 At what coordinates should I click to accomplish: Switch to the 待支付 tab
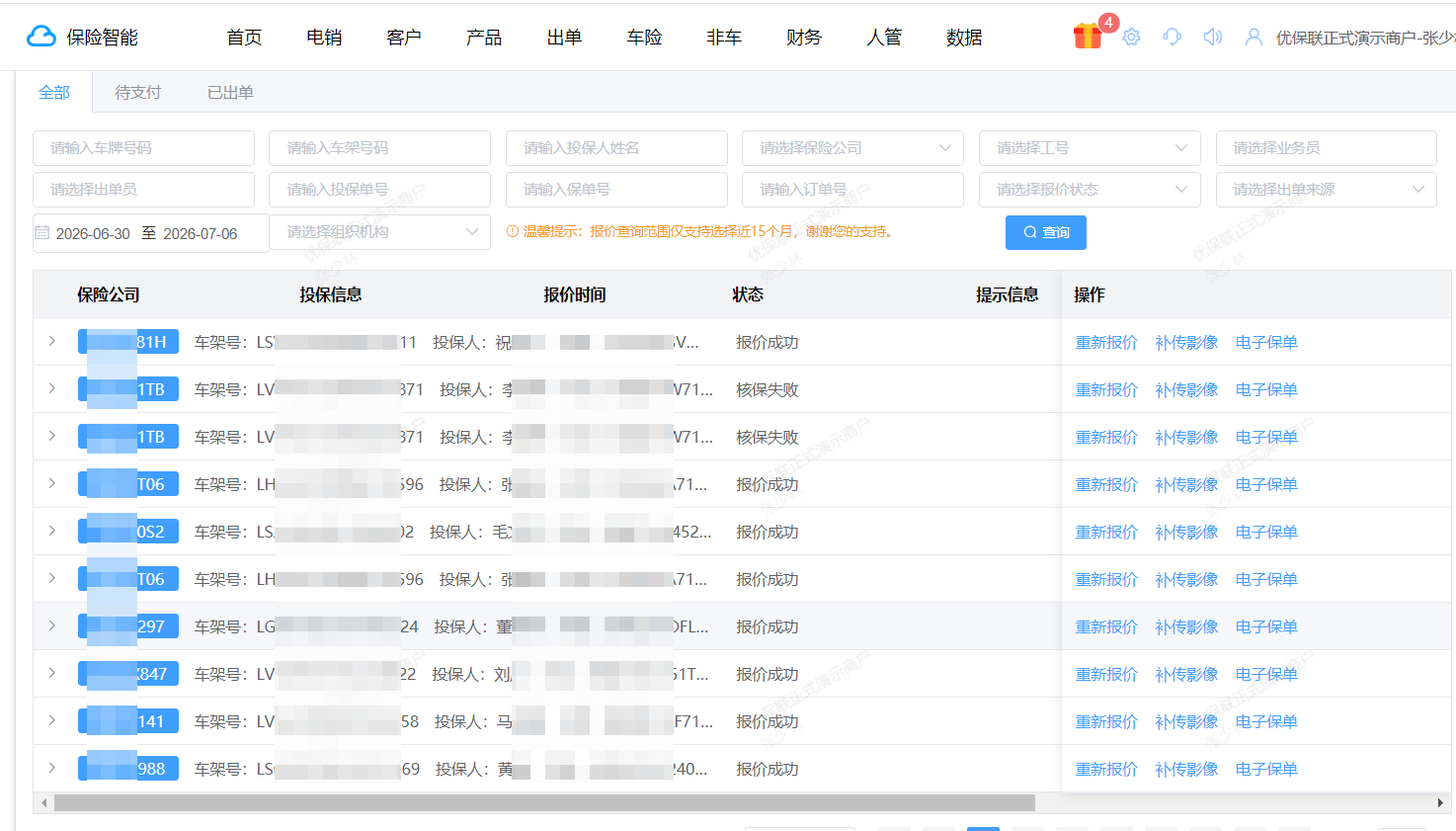(138, 92)
